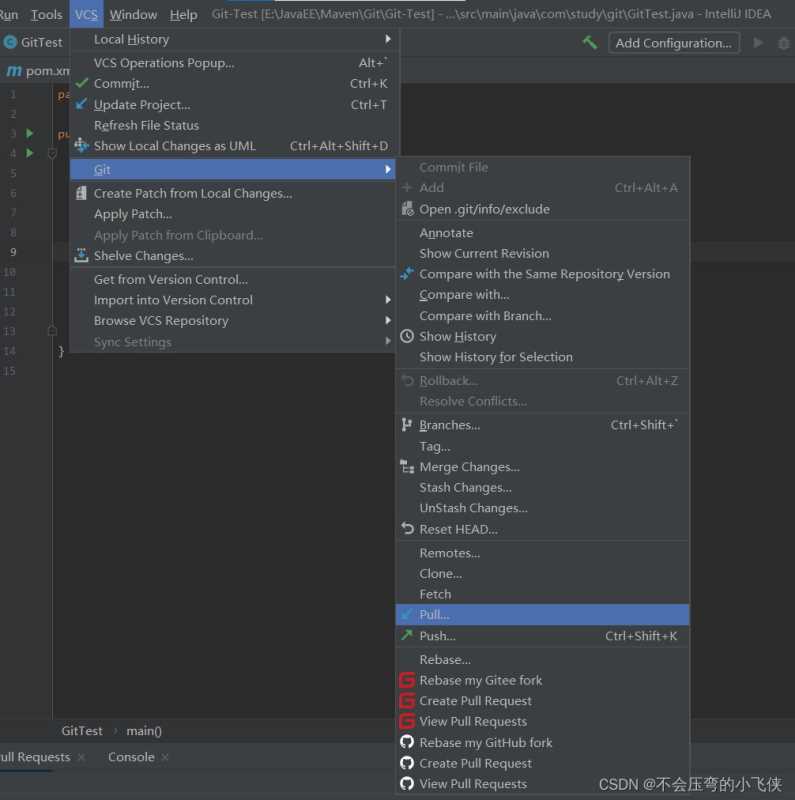The width and height of the screenshot is (795, 800).
Task: Click Annotate in the Git submenu
Action: [542, 233]
